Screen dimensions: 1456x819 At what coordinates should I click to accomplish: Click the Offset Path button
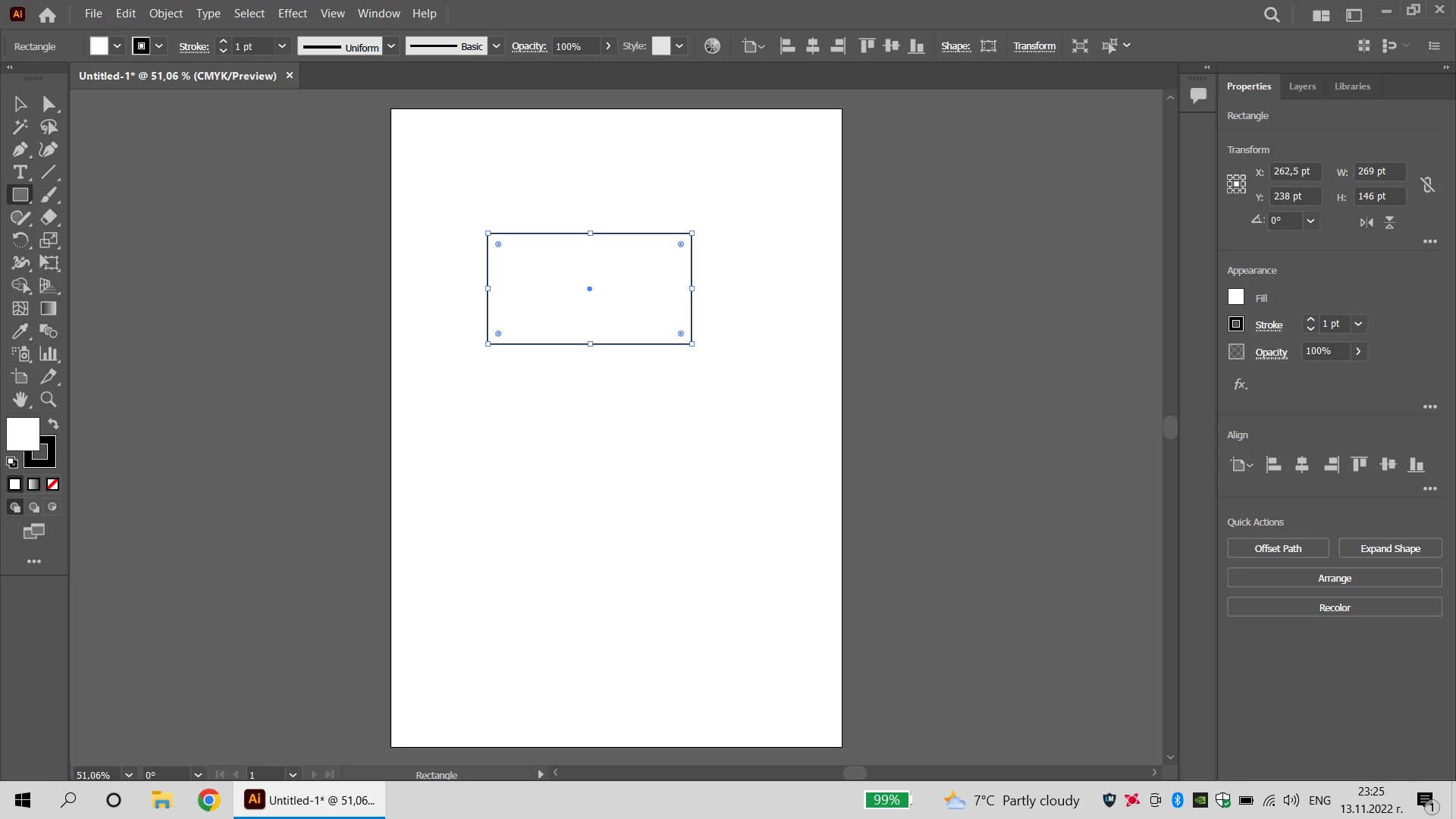point(1278,548)
